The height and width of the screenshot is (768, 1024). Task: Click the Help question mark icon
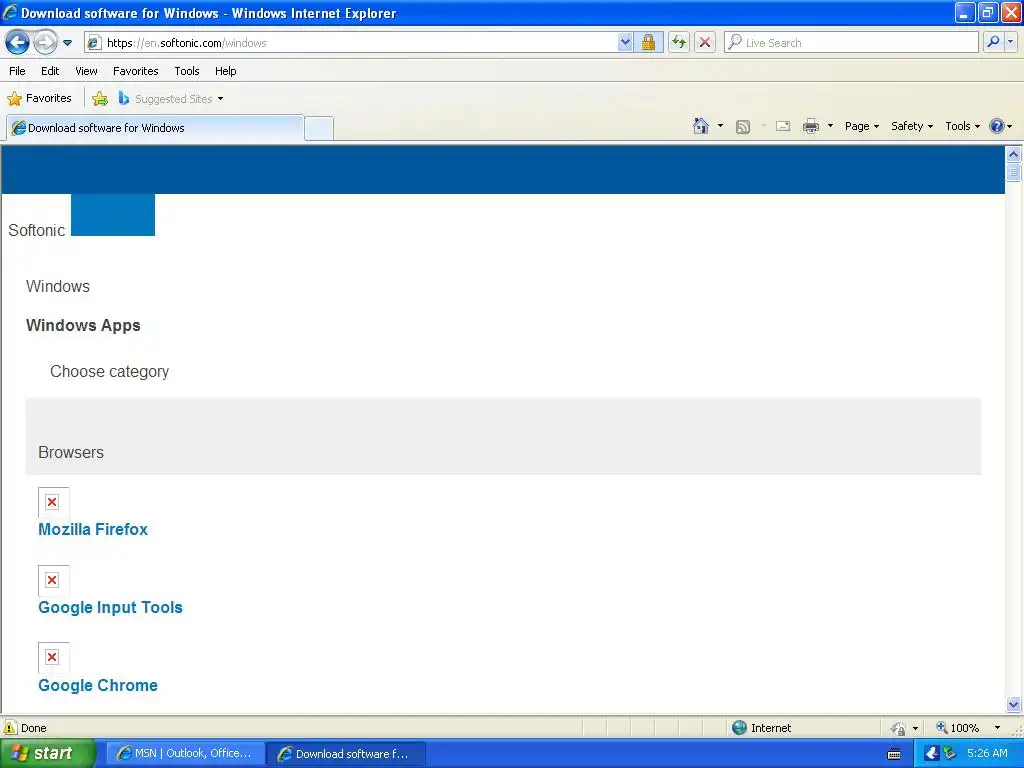(x=997, y=126)
